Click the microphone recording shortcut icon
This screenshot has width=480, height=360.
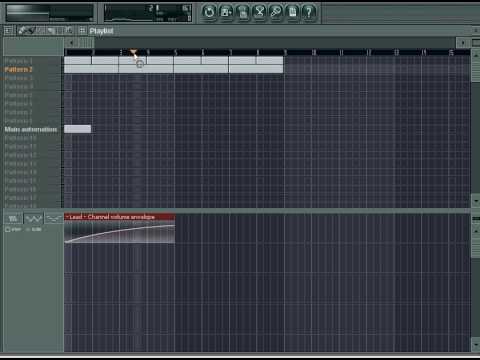(x=276, y=12)
